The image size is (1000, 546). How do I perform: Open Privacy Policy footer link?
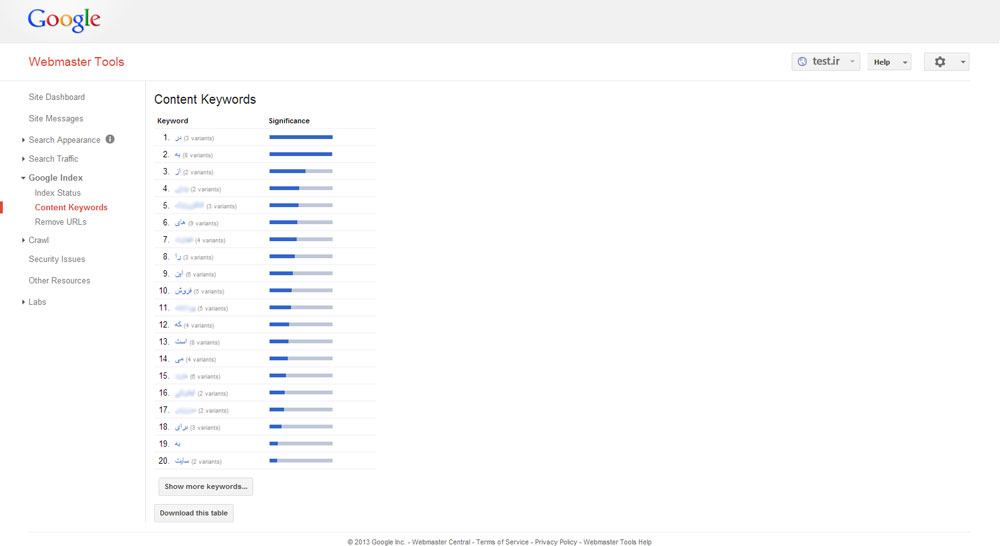click(x=556, y=542)
